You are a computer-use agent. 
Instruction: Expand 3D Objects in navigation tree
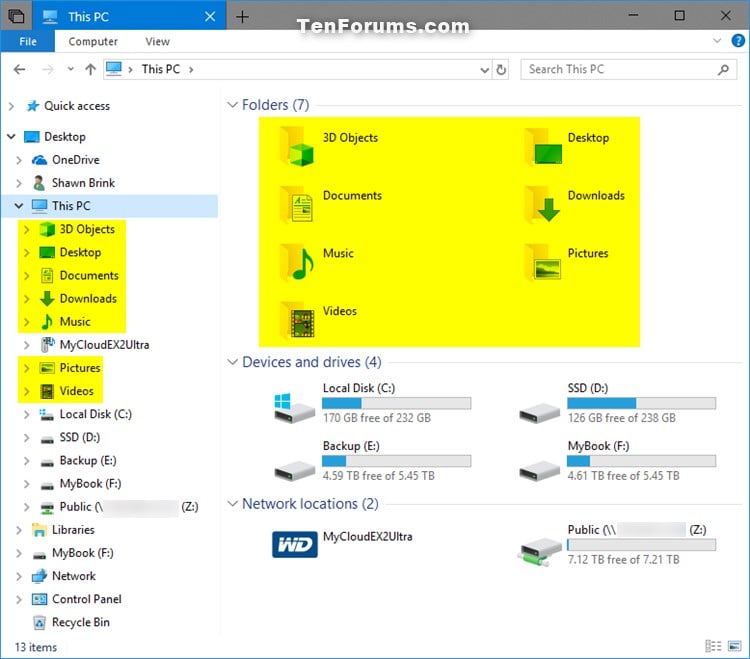(x=27, y=230)
